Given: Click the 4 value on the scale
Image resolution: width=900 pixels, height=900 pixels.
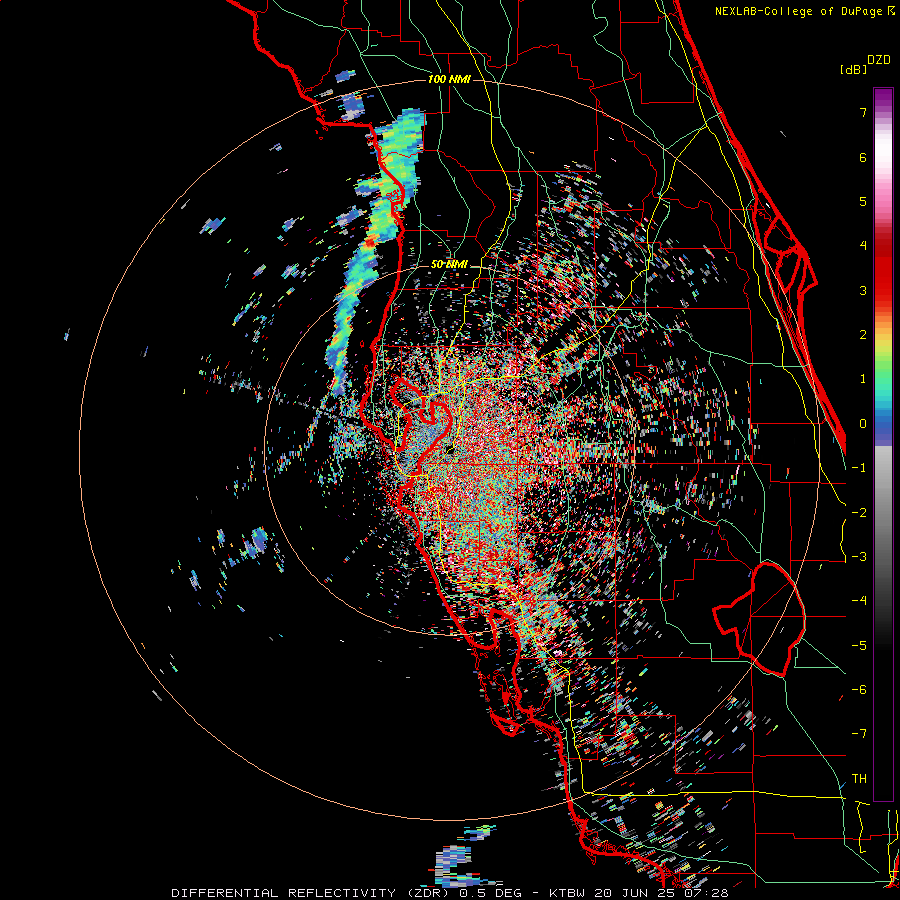Looking at the screenshot, I should coord(863,246).
